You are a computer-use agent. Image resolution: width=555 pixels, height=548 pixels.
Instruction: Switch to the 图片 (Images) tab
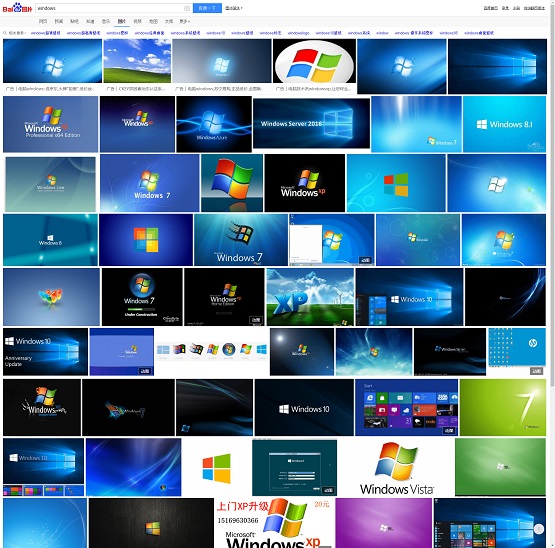(121, 22)
